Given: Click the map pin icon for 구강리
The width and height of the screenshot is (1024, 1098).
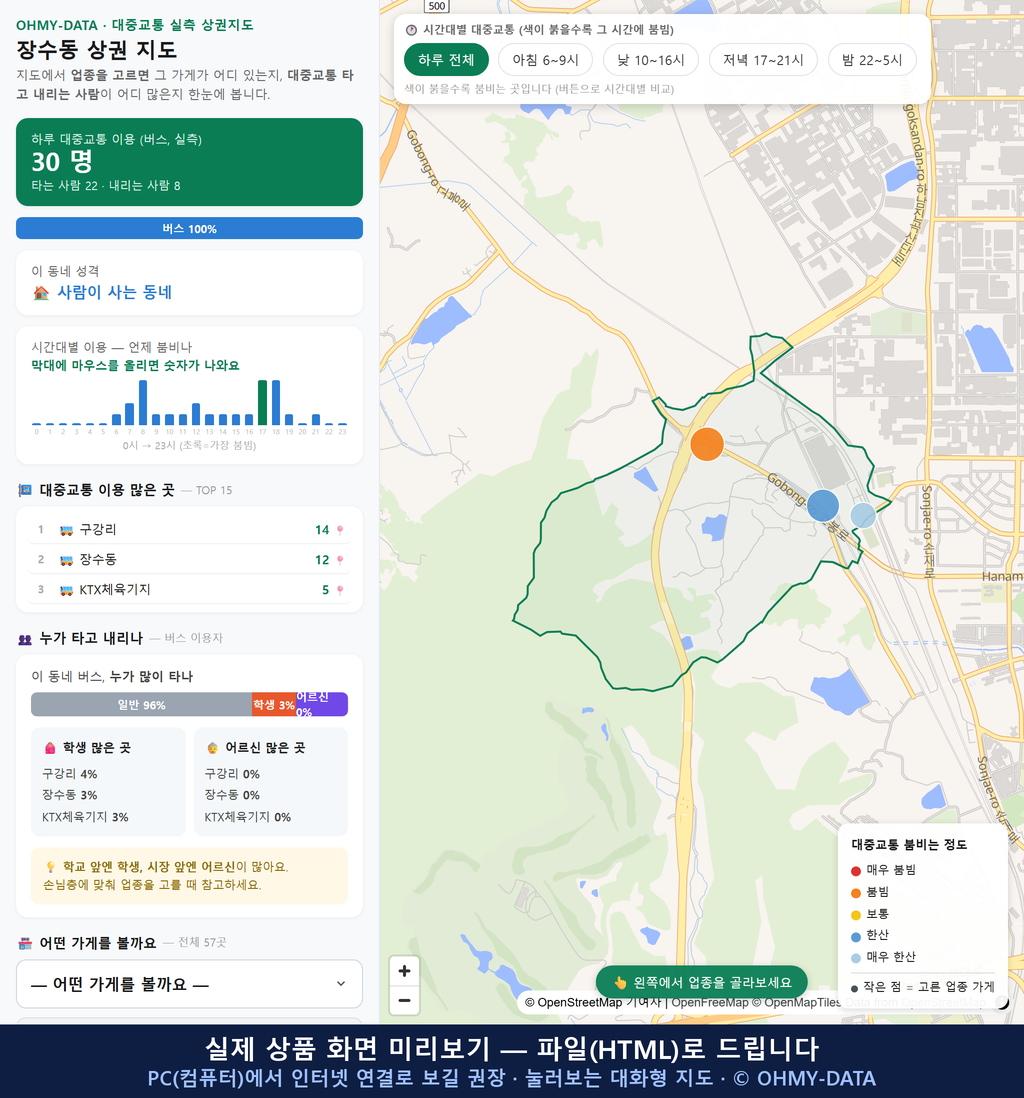Looking at the screenshot, I should coord(340,530).
